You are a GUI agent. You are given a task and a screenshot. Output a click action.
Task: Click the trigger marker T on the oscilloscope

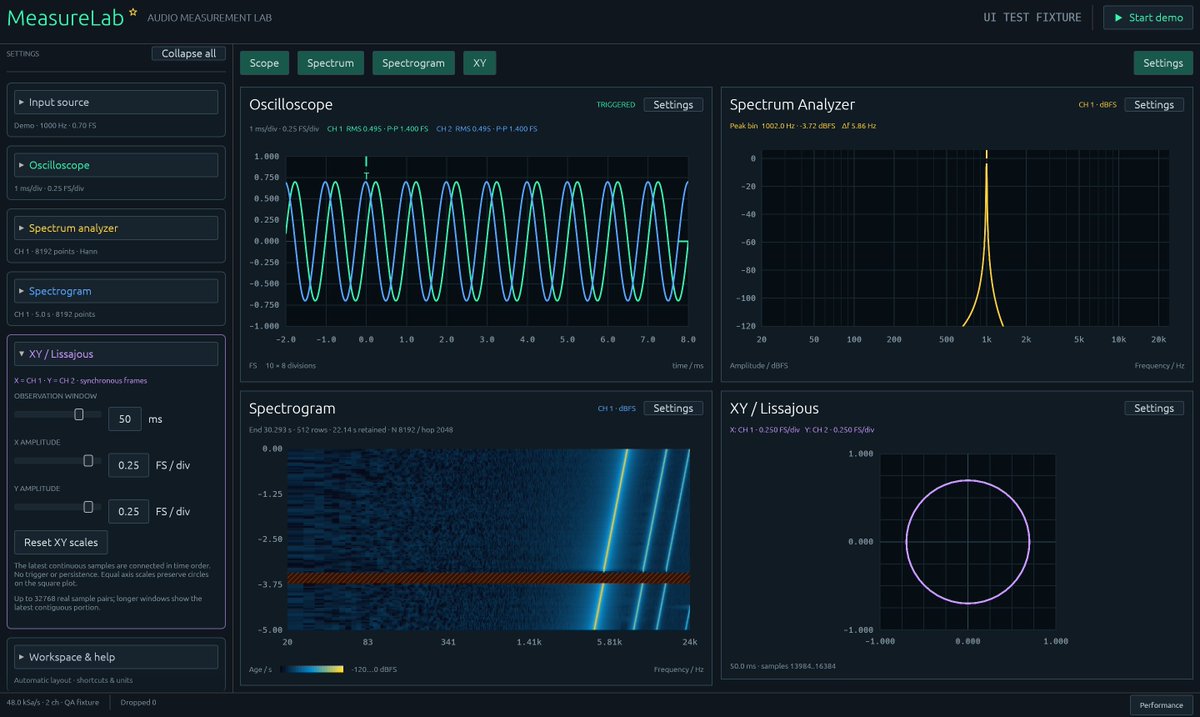click(366, 177)
